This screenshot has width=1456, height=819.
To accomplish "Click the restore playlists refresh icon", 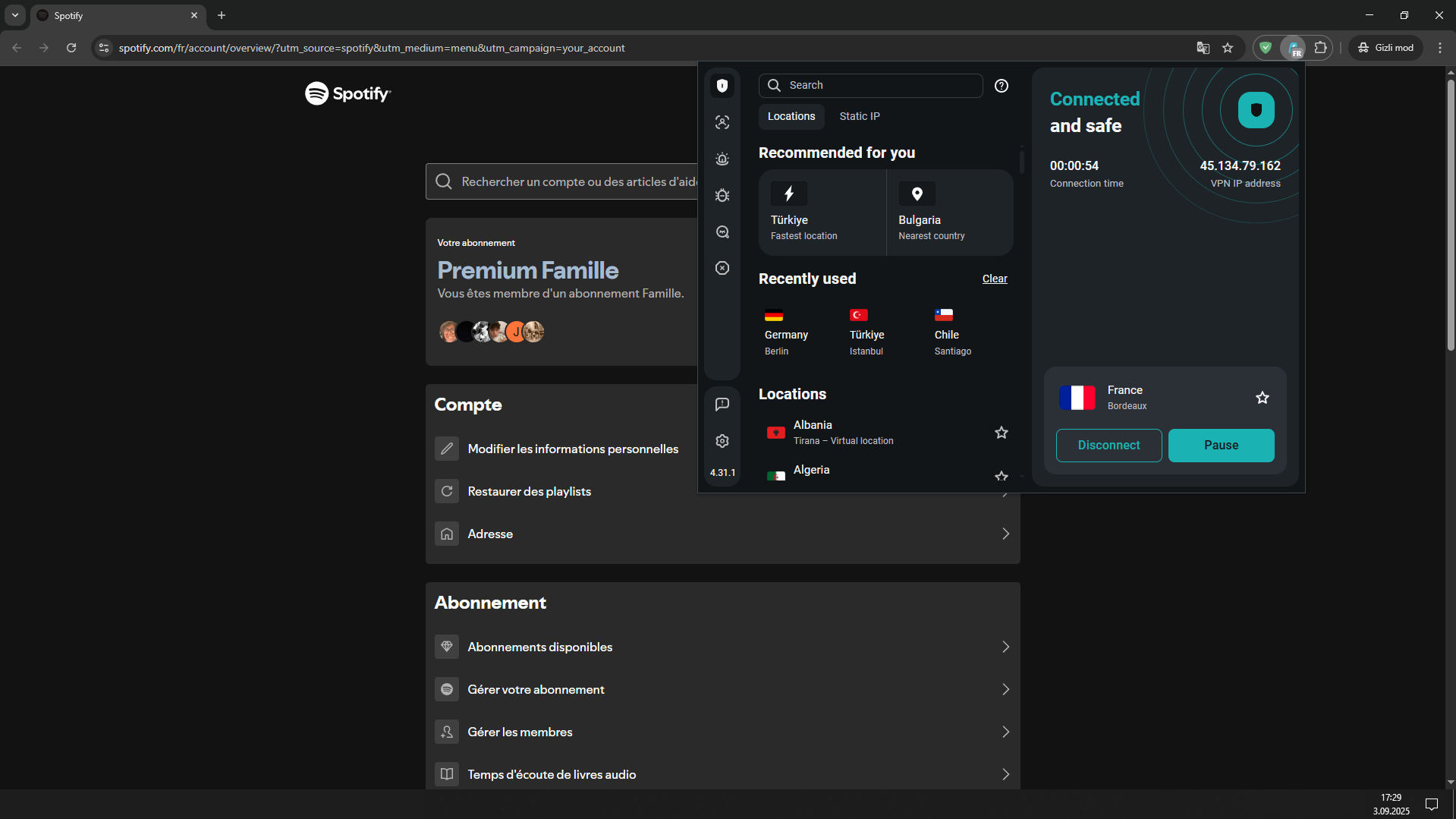I will coord(447,491).
